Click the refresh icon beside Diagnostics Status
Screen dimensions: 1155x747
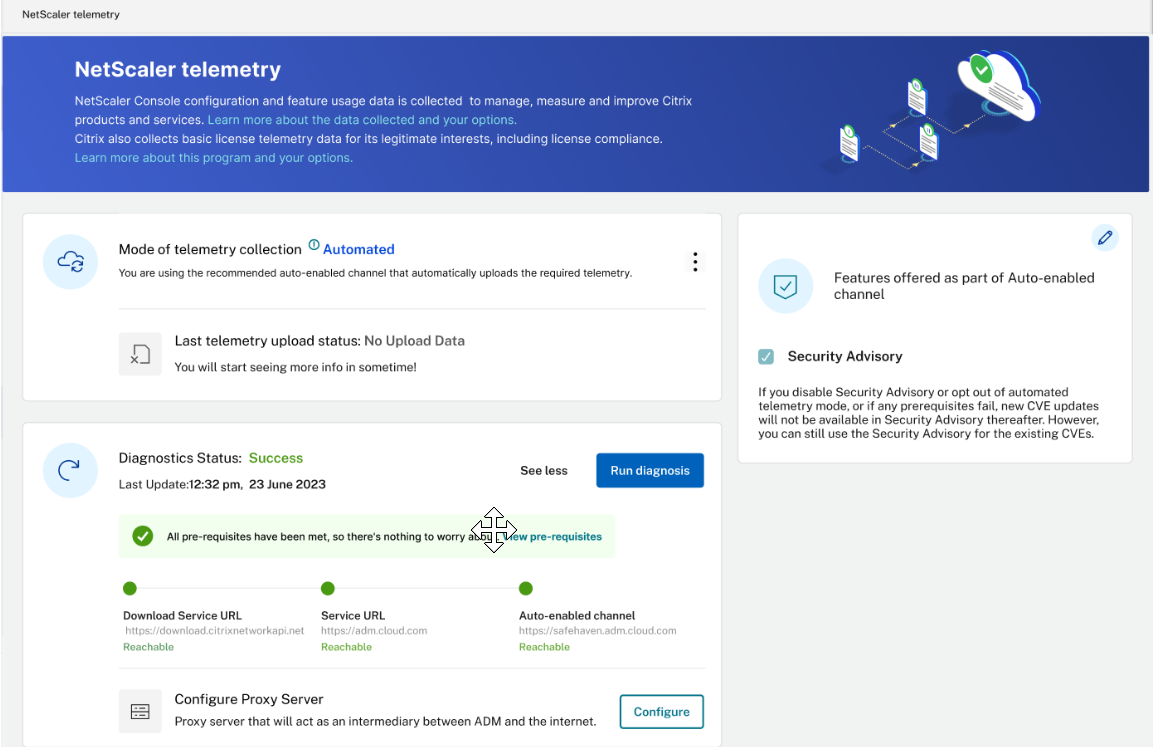tap(70, 470)
